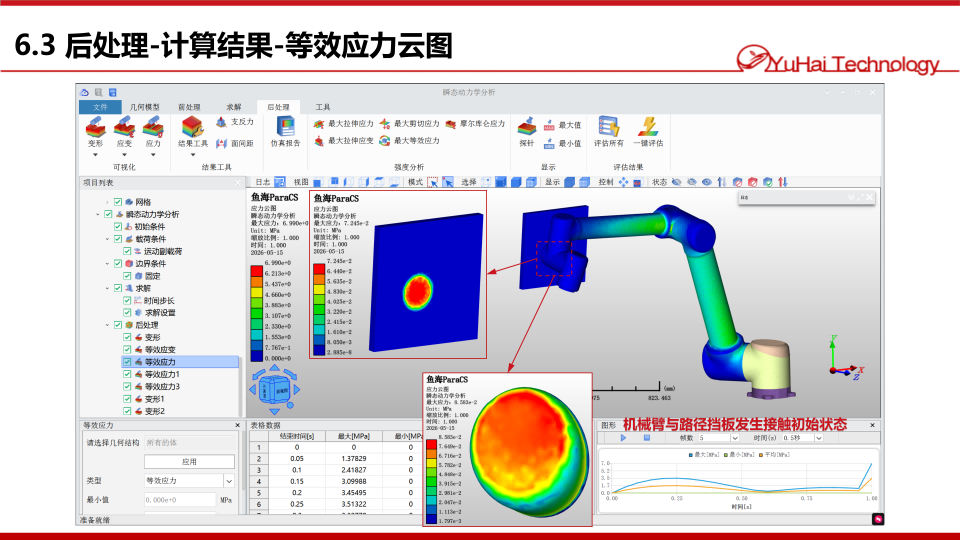Open the 类型 等效应力 dropdown
The image size is (960, 540).
[x=228, y=481]
